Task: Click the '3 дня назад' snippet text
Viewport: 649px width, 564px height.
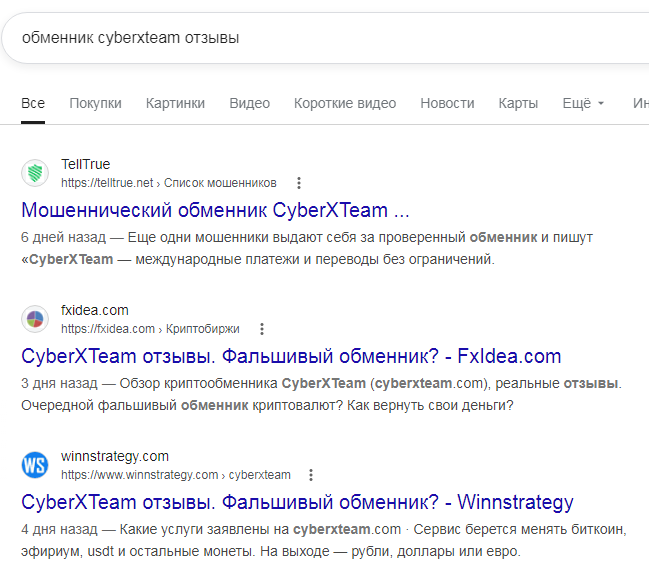Action: (59, 384)
